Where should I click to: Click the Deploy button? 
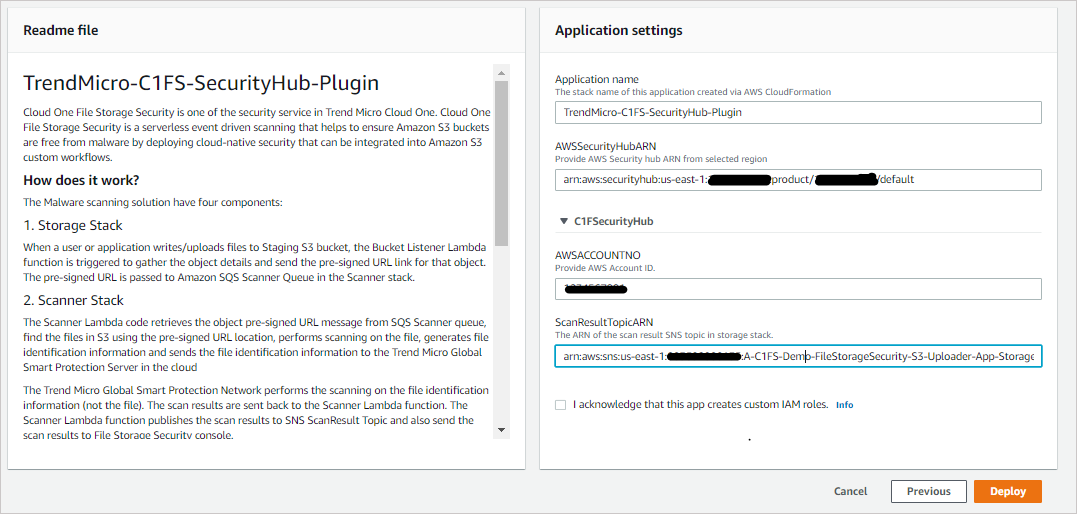point(1008,491)
